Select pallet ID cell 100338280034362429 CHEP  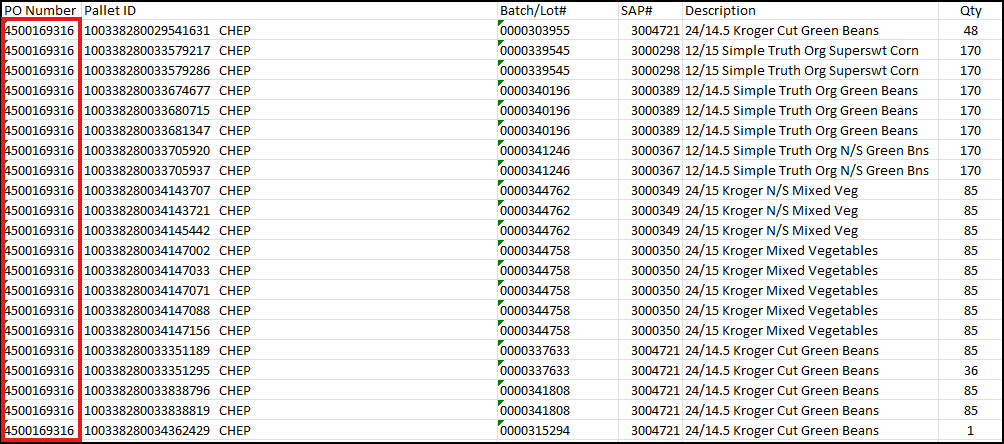289,430
